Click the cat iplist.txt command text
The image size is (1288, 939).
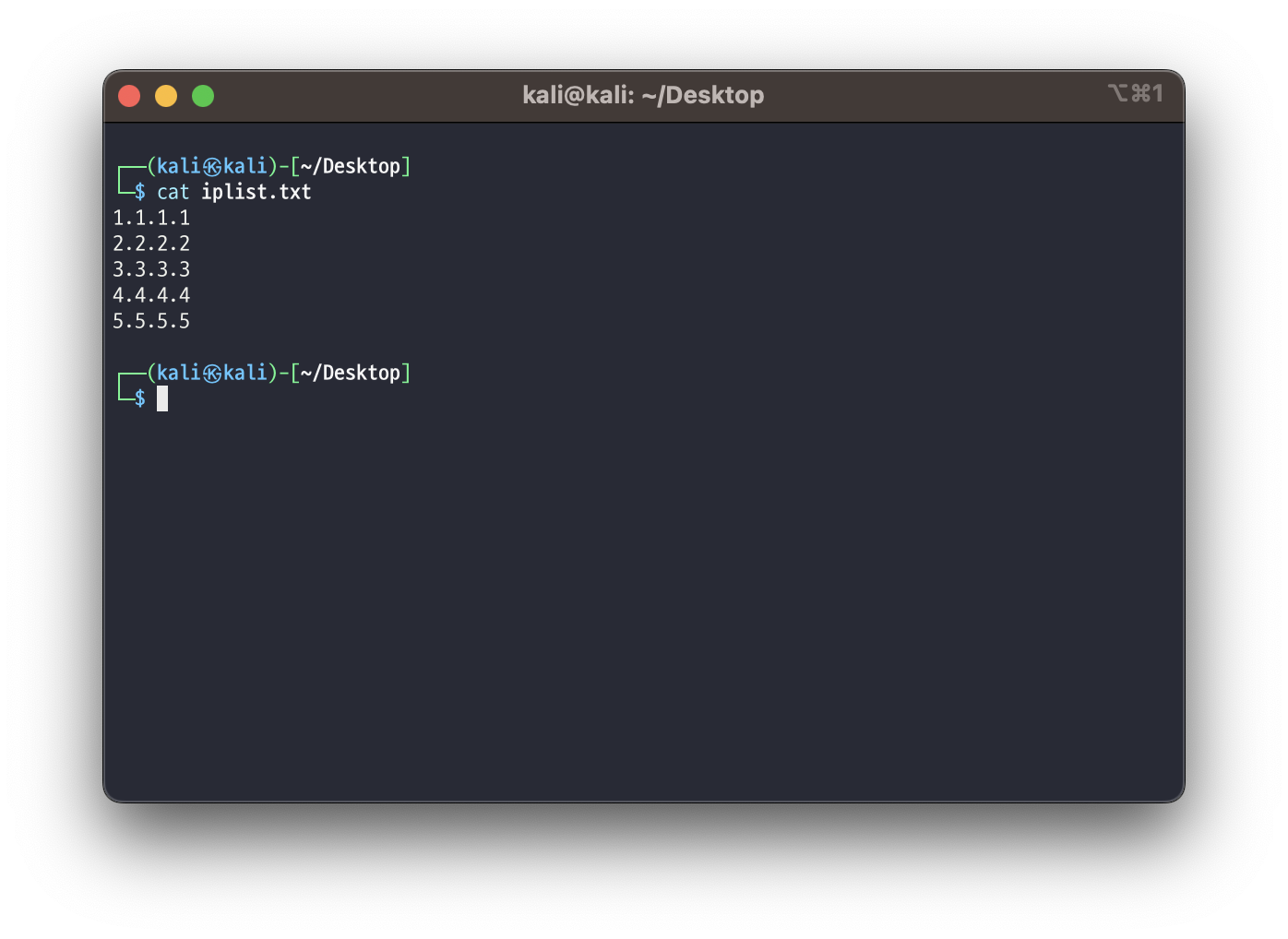click(x=234, y=192)
